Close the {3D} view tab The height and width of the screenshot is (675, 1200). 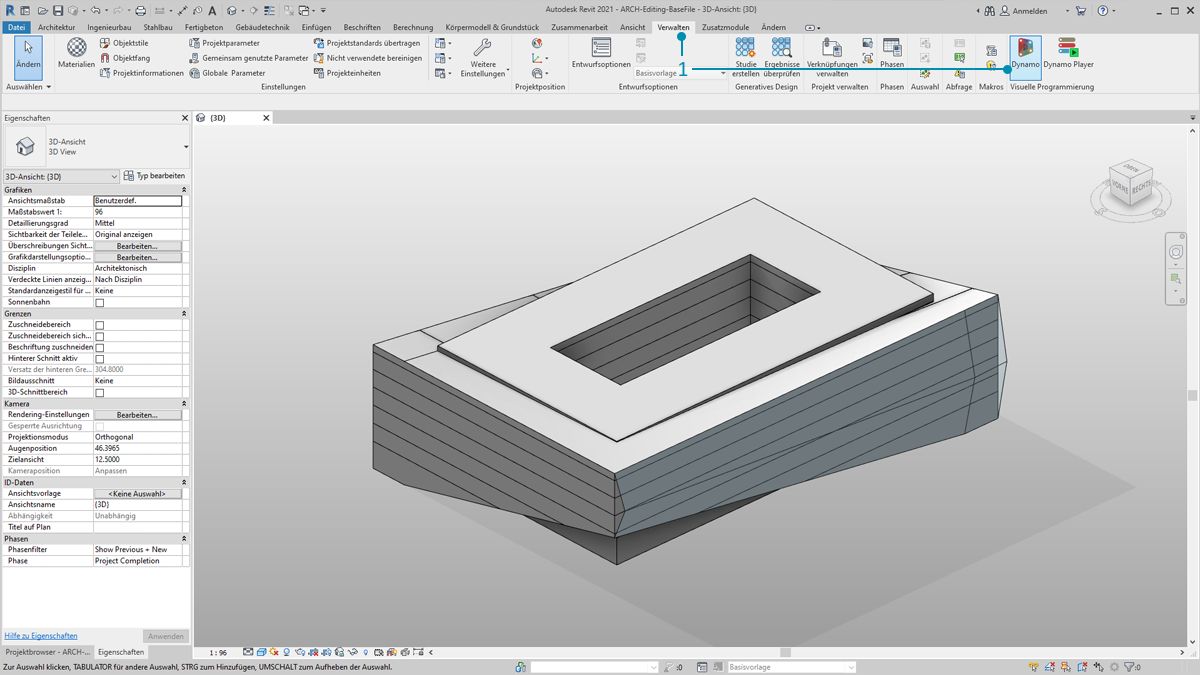(266, 118)
